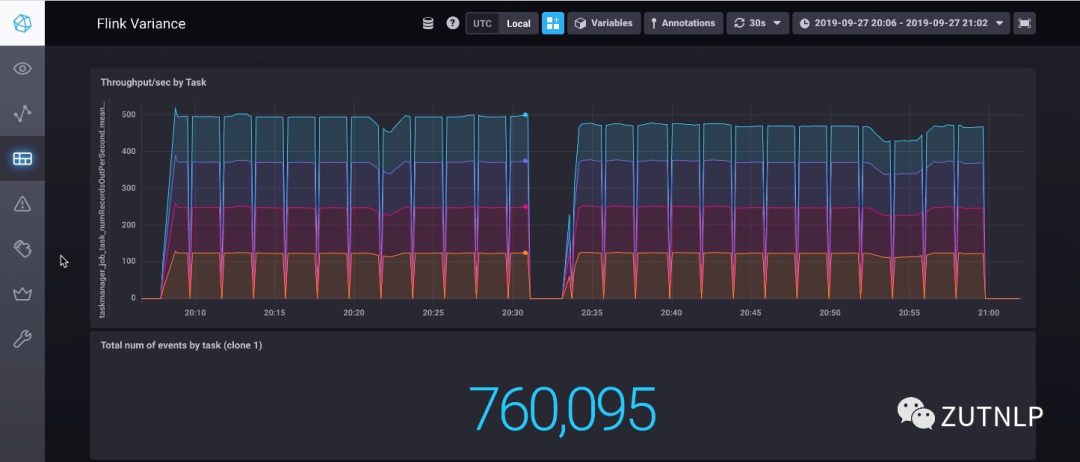Image resolution: width=1080 pixels, height=462 pixels.
Task: Click the 760,095 single stat value
Action: [562, 410]
